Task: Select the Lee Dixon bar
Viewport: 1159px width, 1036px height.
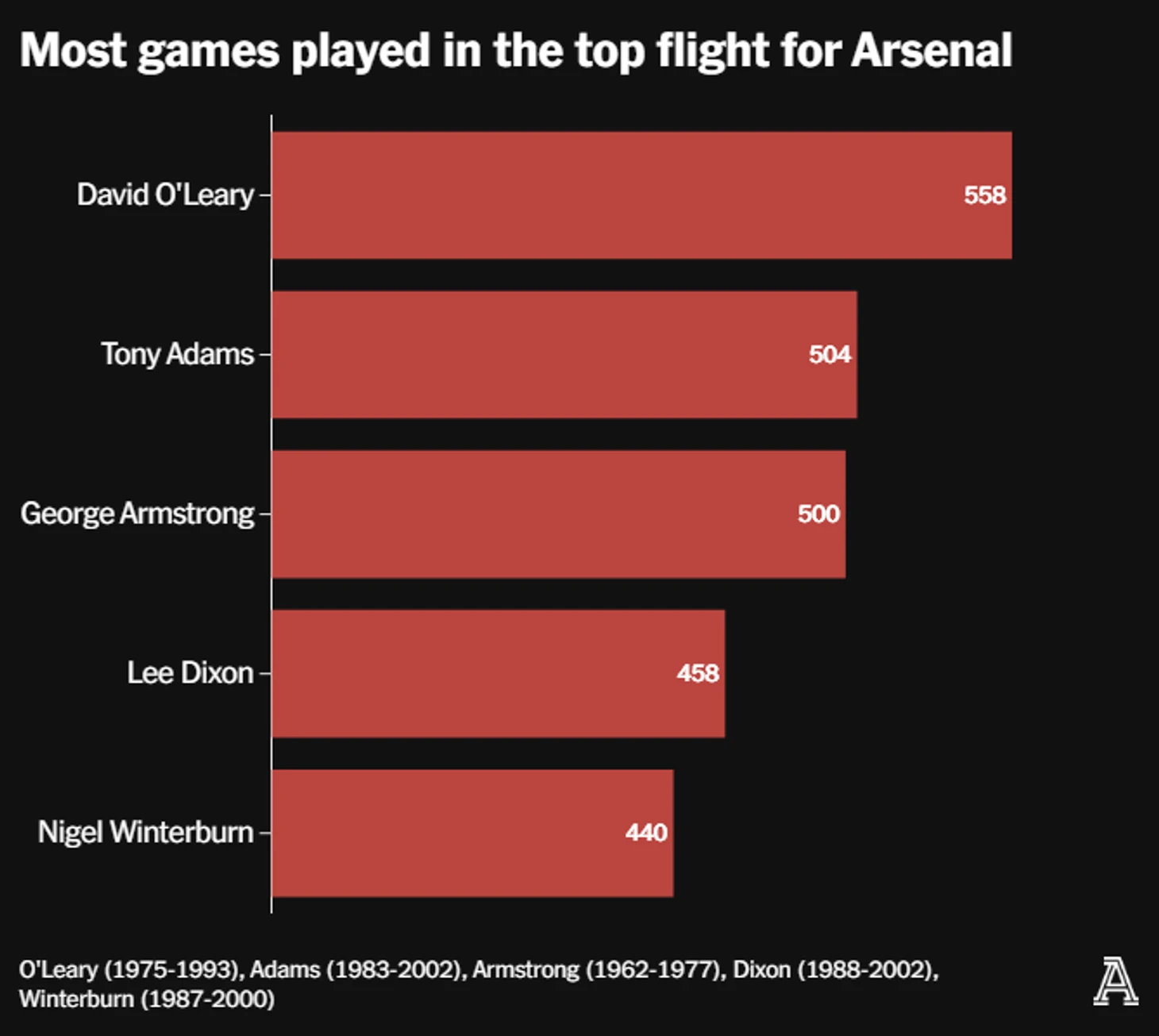Action: point(499,674)
